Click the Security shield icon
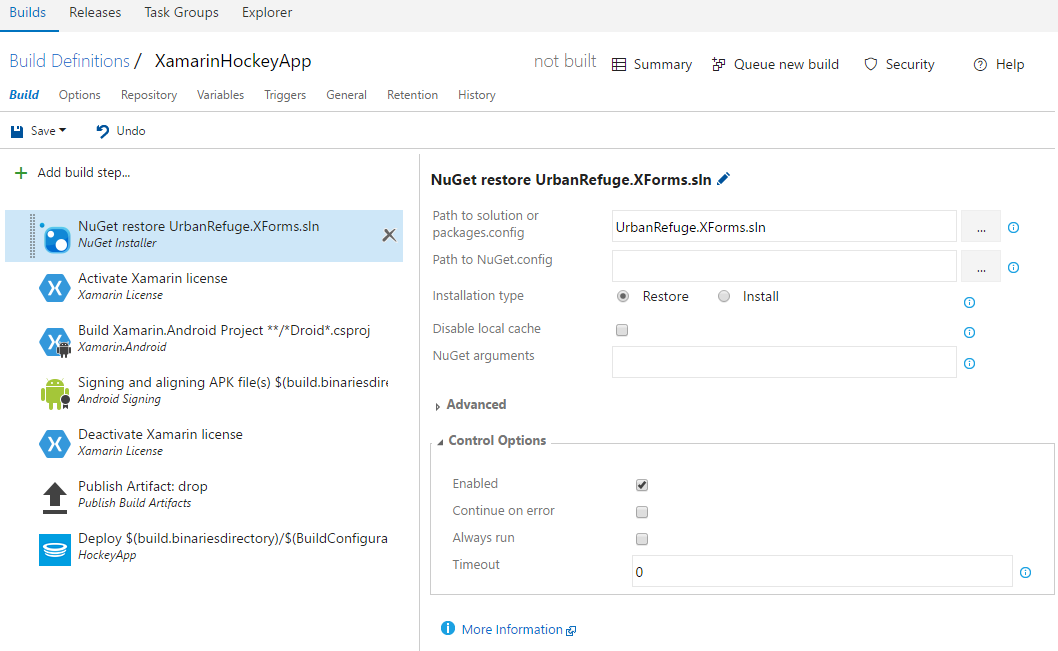Viewport: 1058px width, 651px height. [871, 64]
